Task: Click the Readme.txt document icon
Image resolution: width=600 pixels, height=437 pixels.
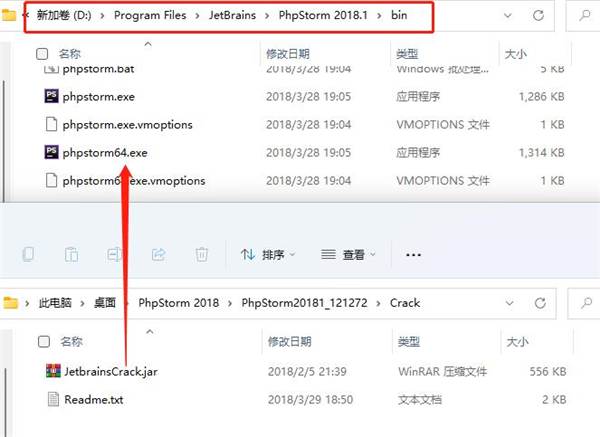Action: point(53,399)
